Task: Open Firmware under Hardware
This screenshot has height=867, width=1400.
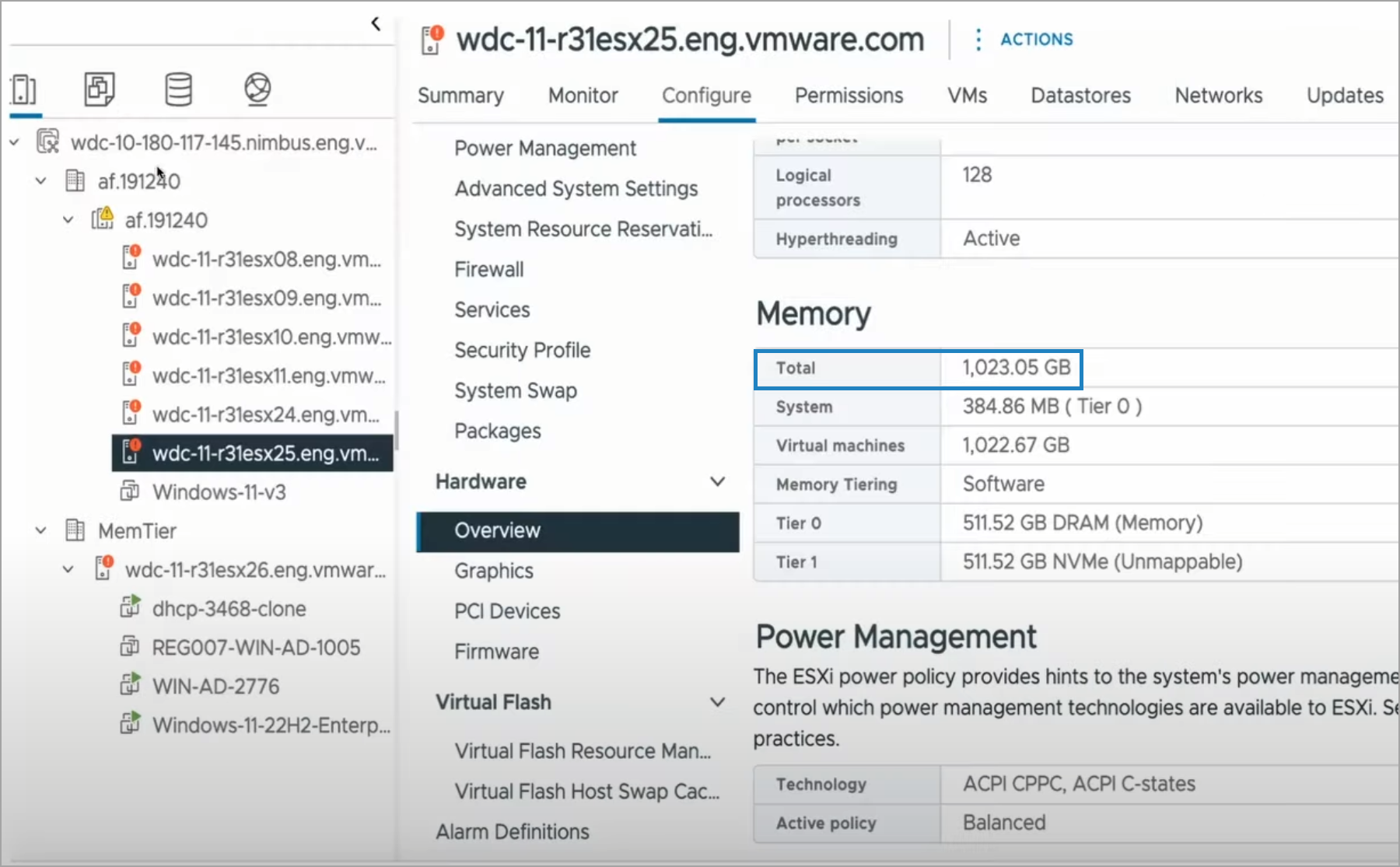Action: coord(496,652)
